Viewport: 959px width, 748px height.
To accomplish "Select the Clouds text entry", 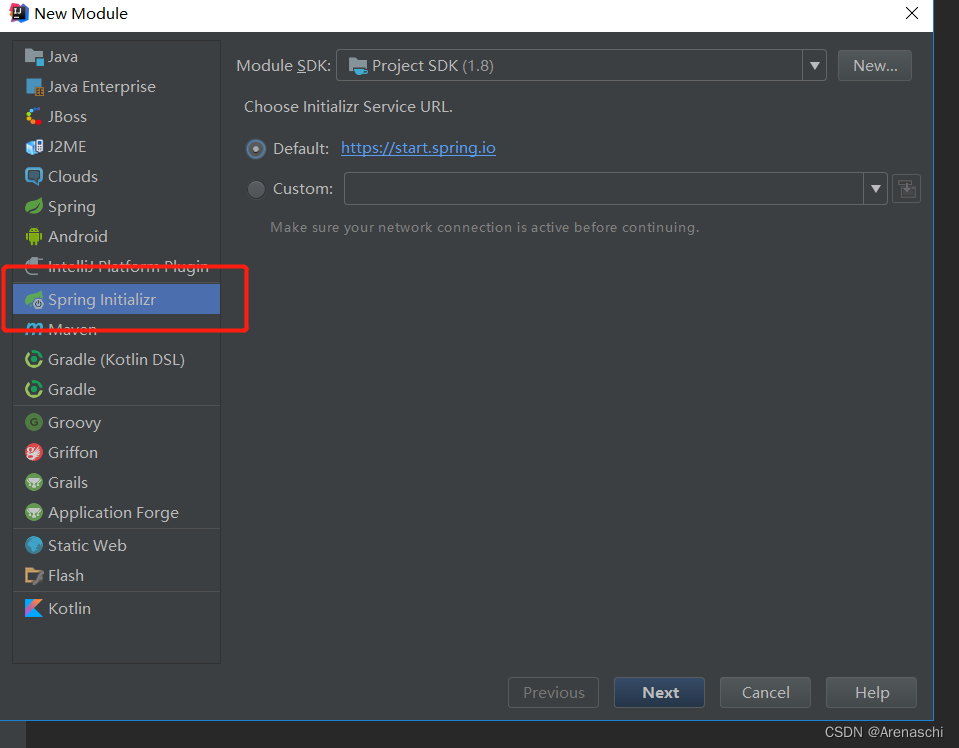I will click(73, 177).
